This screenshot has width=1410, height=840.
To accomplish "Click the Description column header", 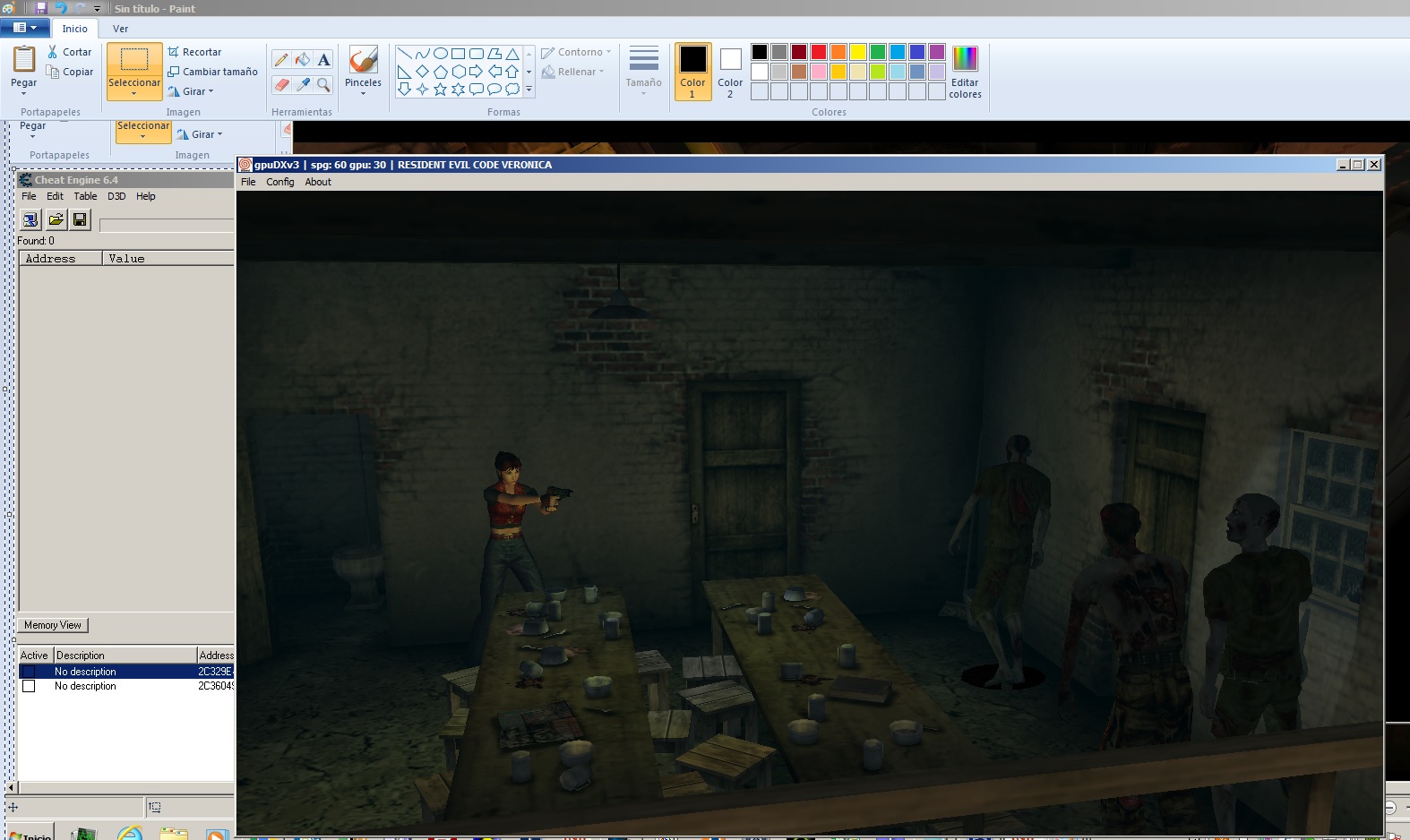I will [x=125, y=656].
